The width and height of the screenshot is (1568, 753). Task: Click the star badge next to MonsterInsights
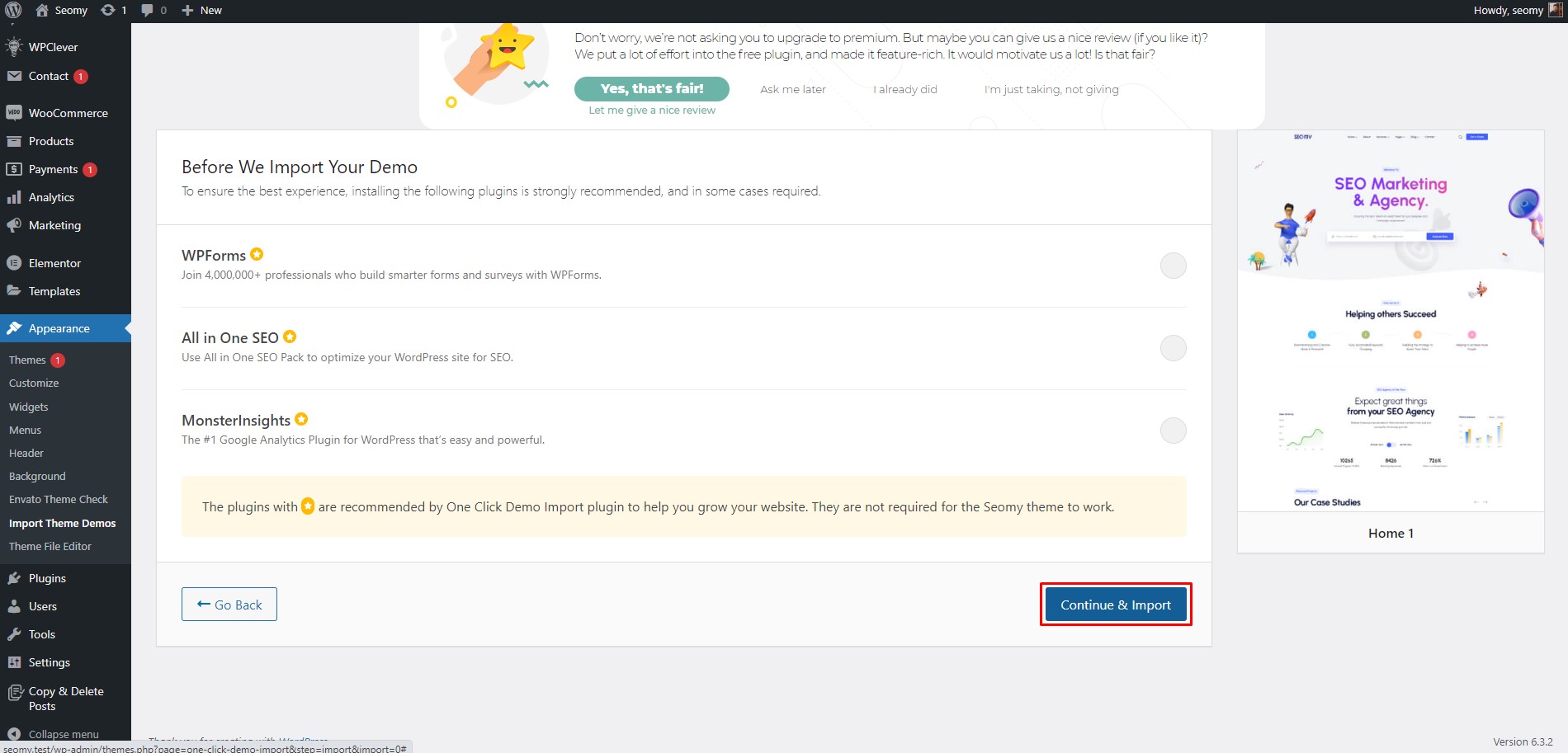click(x=301, y=419)
